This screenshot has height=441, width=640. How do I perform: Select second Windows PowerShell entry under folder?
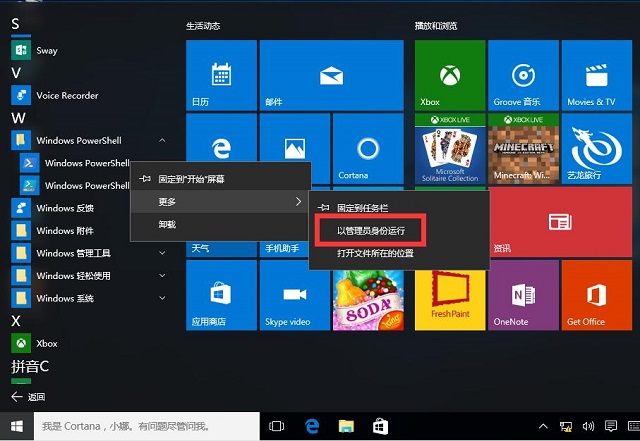coord(75,185)
